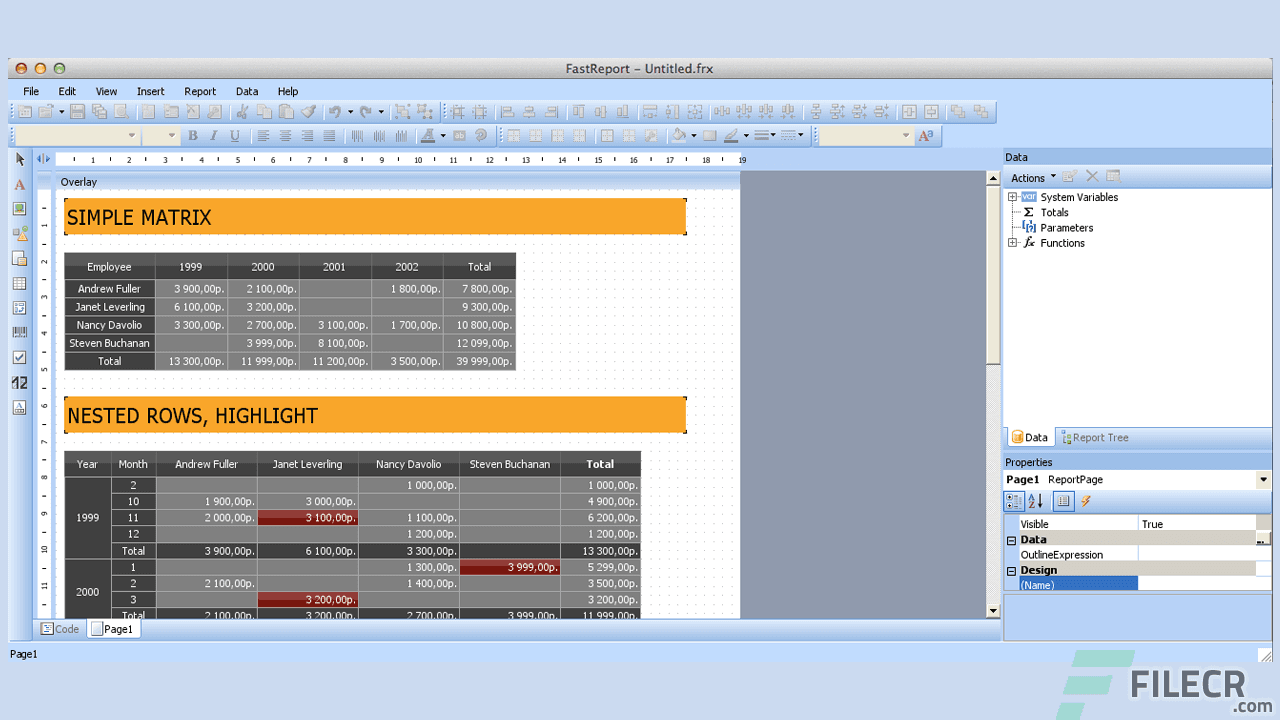1280x720 pixels.
Task: Toggle underline formatting
Action: 235,135
